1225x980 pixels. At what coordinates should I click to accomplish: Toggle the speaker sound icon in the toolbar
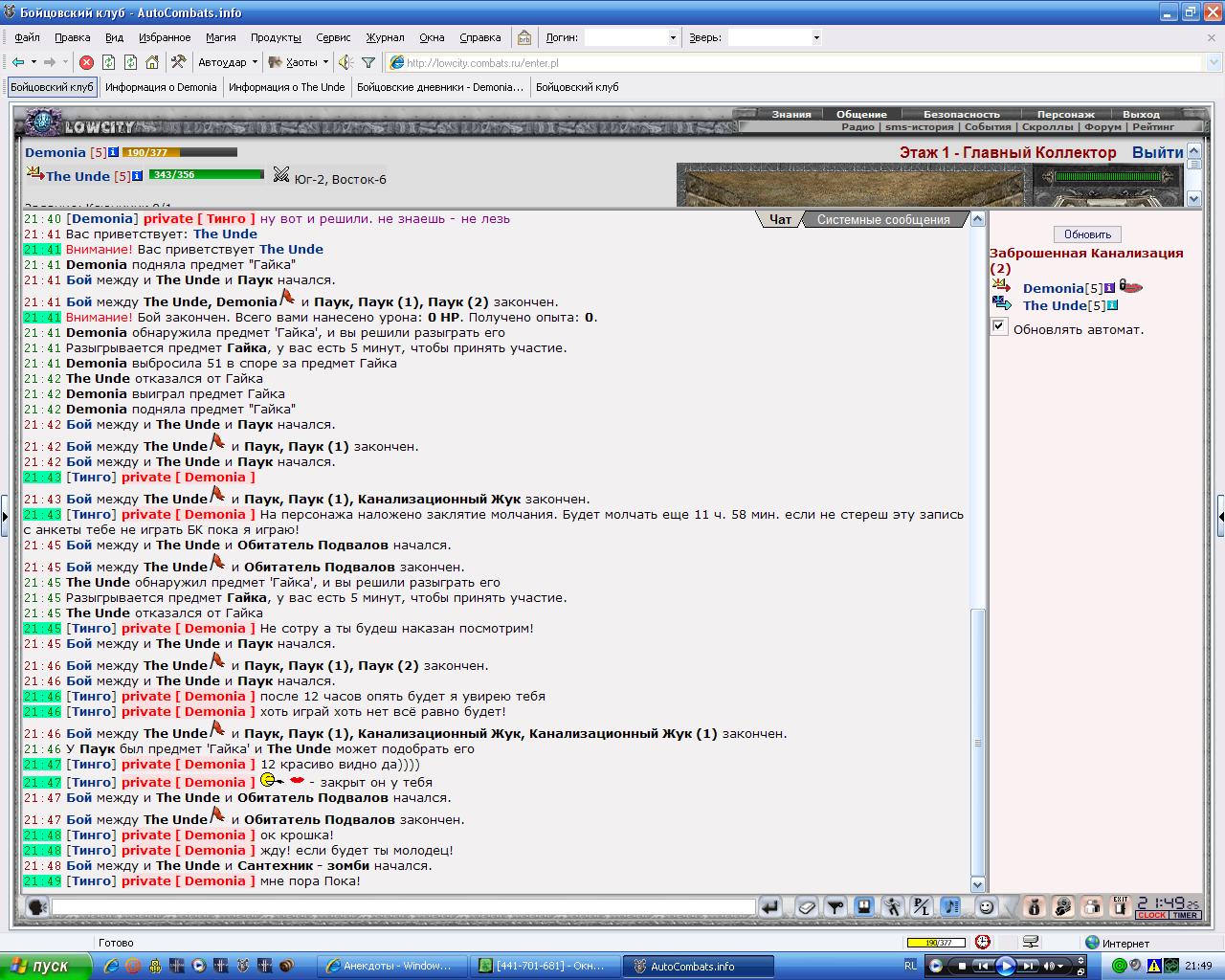tap(345, 62)
